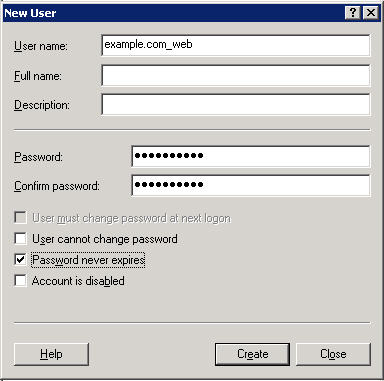Uncheck Password never expires
384x381 pixels.
(x=20, y=259)
